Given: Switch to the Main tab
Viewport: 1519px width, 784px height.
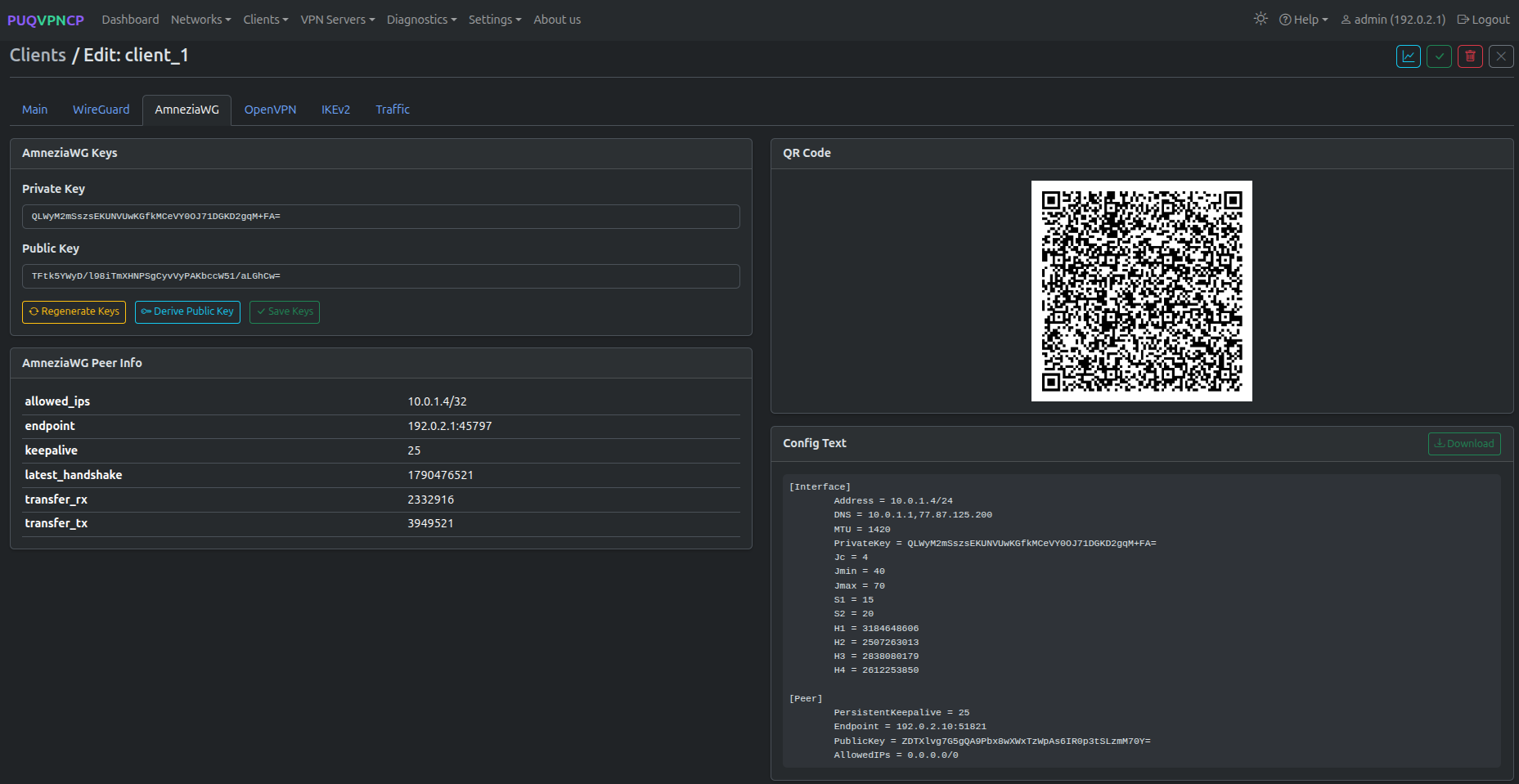Looking at the screenshot, I should point(35,110).
